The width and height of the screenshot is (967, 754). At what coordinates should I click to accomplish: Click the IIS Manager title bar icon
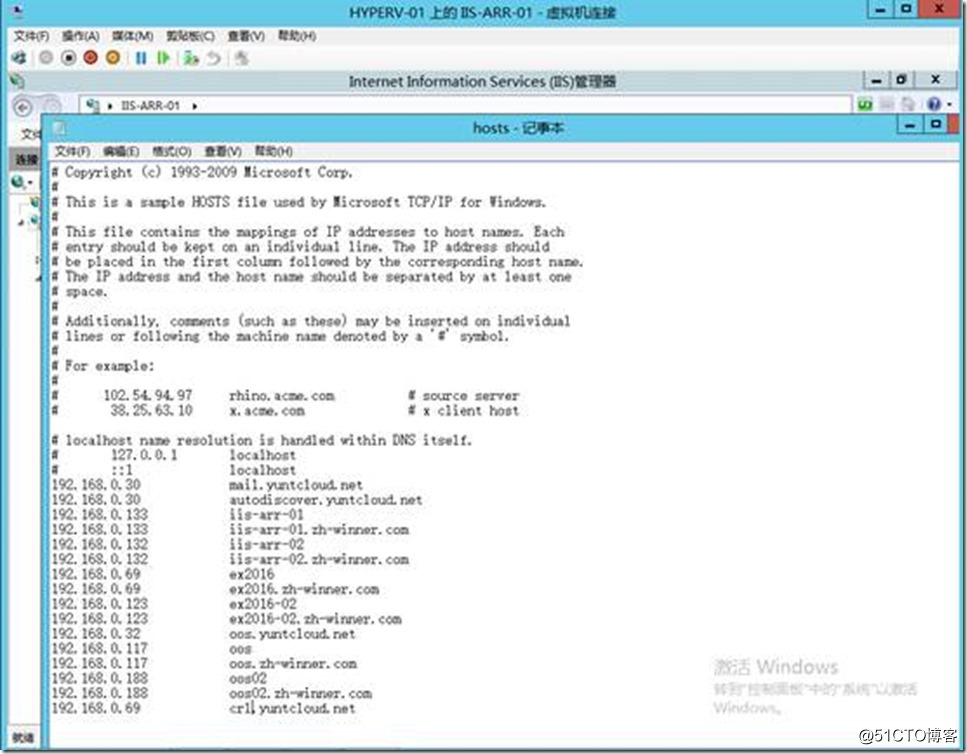(17, 81)
